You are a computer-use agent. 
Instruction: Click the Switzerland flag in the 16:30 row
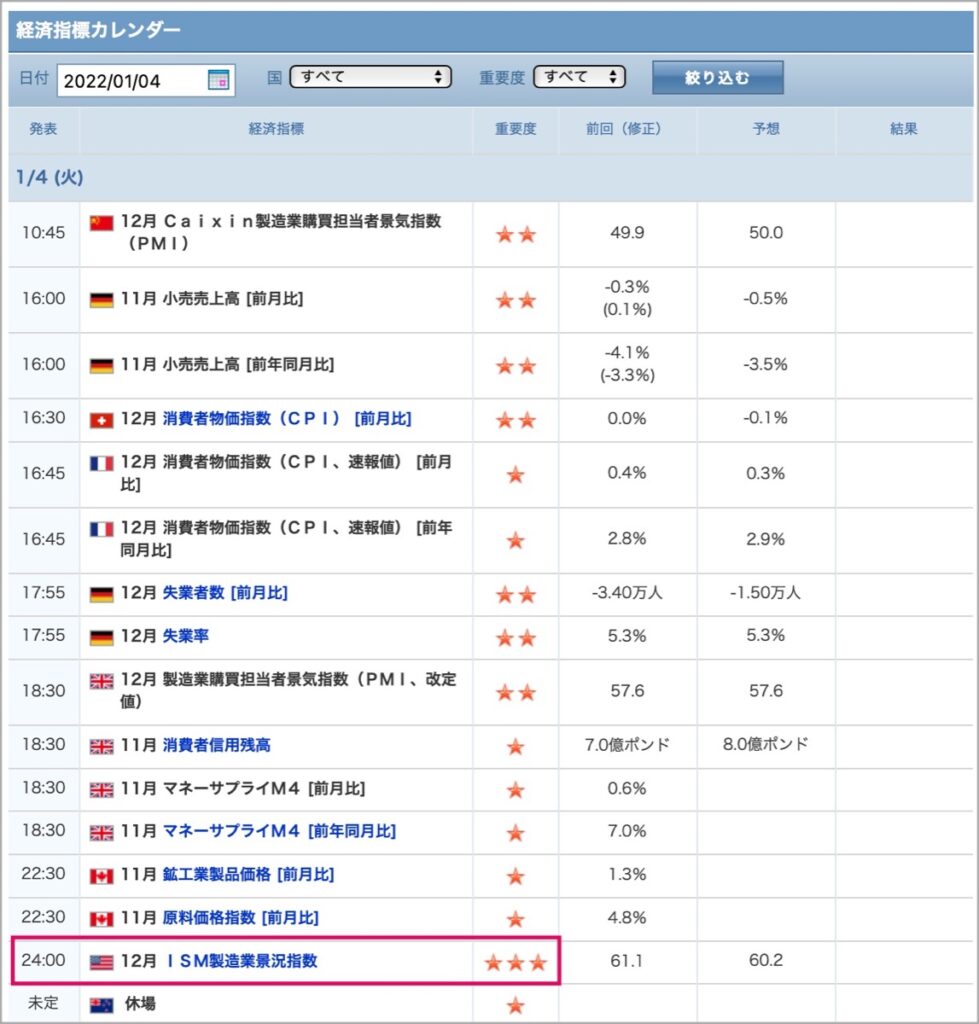[101, 420]
